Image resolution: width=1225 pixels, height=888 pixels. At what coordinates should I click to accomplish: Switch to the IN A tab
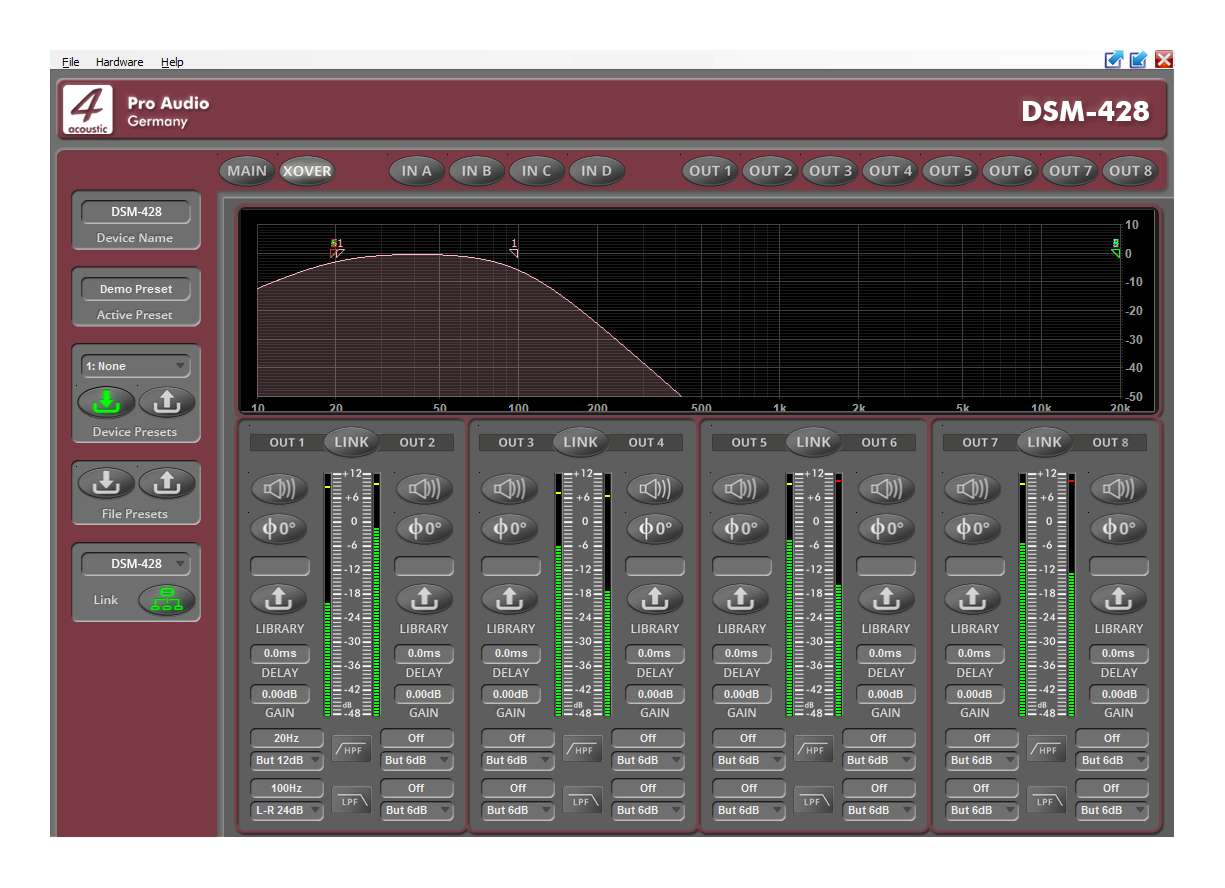(417, 171)
